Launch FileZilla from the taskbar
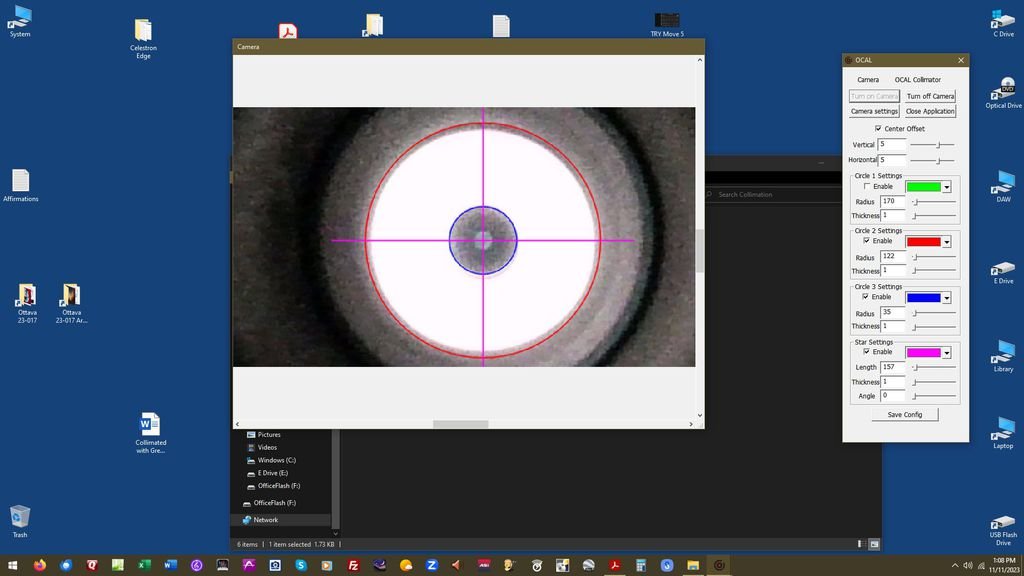The height and width of the screenshot is (576, 1024). click(353, 565)
